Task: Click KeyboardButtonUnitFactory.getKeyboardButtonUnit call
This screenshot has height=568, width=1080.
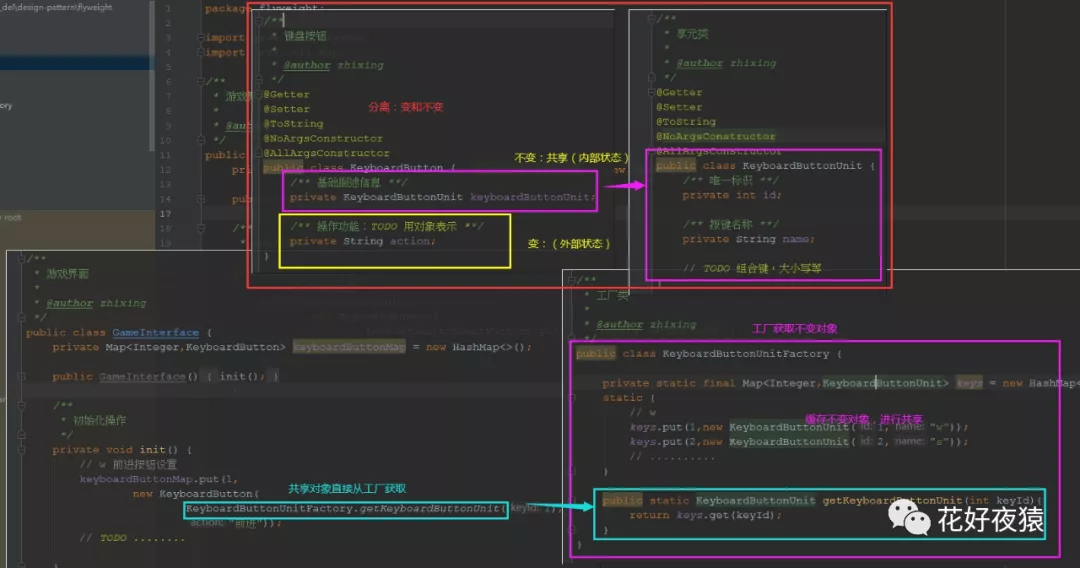Action: [x=345, y=509]
